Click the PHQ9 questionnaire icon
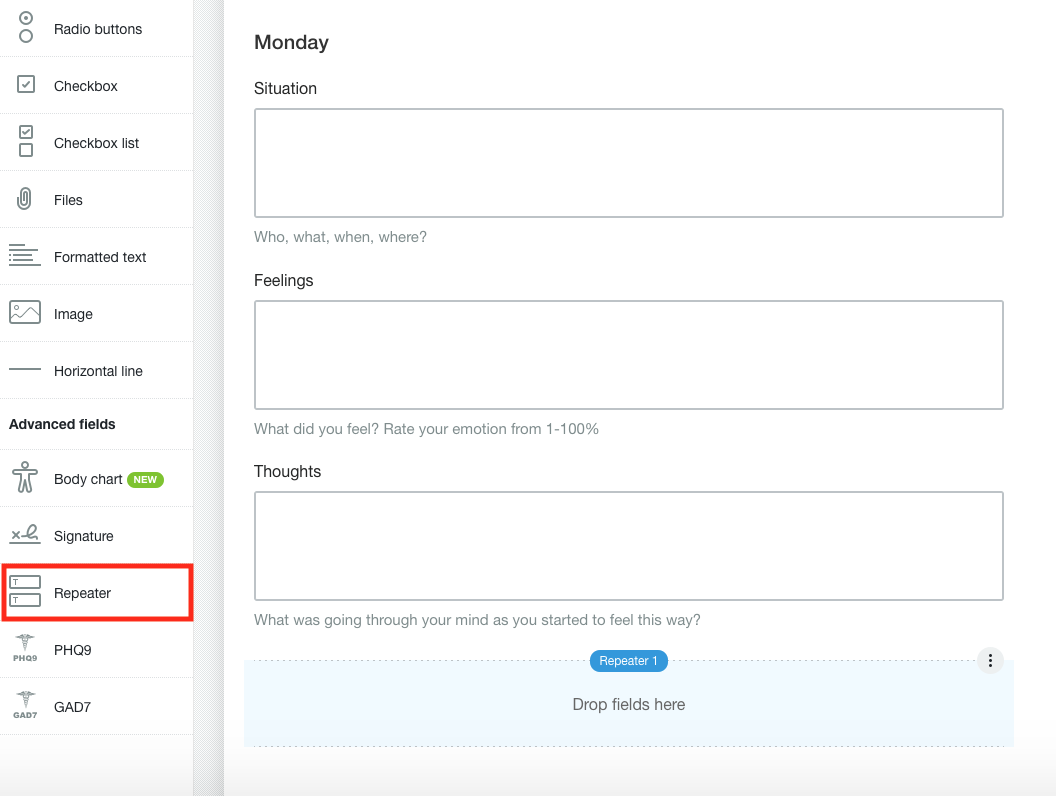This screenshot has width=1056, height=796. [25, 649]
